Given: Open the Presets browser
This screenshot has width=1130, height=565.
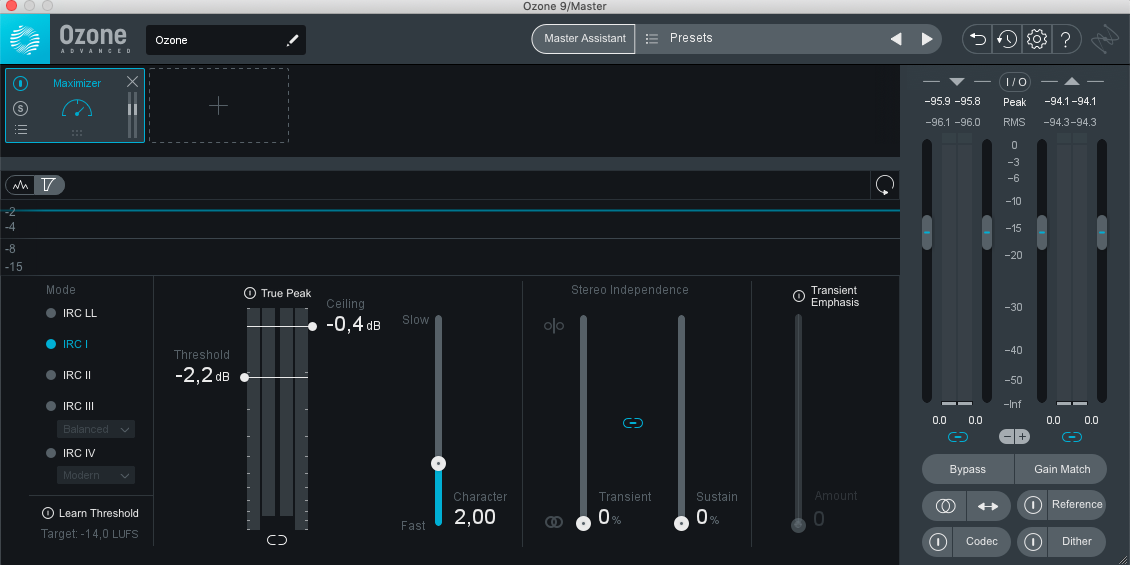Looking at the screenshot, I should pos(691,38).
